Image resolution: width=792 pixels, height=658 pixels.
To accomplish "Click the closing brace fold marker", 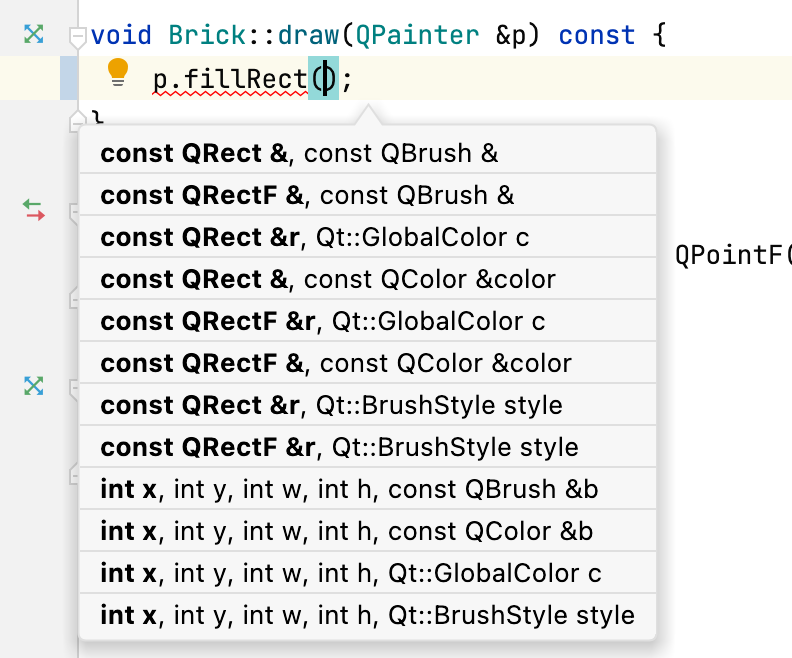I will pos(76,120).
